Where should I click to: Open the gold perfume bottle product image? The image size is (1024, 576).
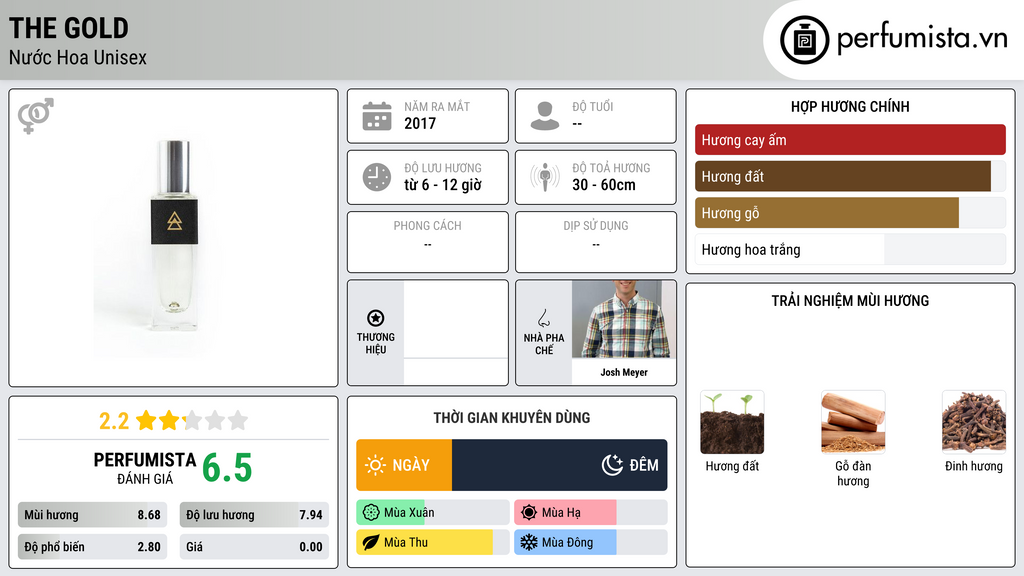pos(174,236)
